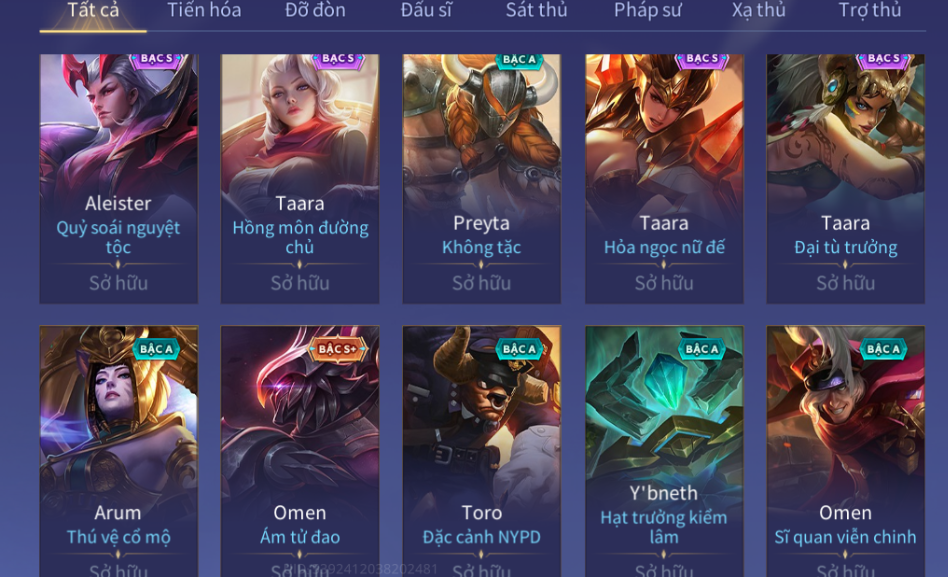
Task: Switch to the Tiến hóa tab
Action: pos(204,10)
